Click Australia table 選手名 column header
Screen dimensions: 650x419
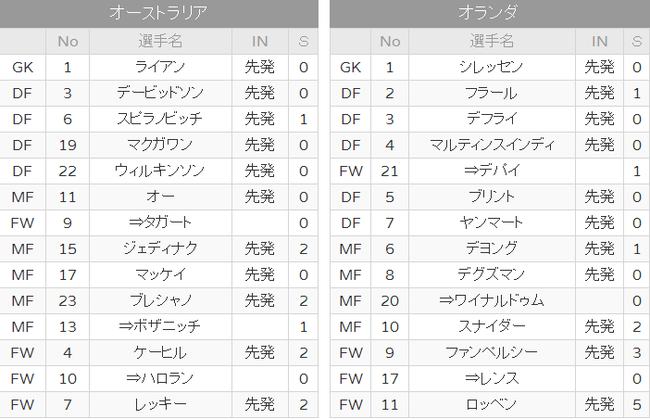click(x=160, y=41)
